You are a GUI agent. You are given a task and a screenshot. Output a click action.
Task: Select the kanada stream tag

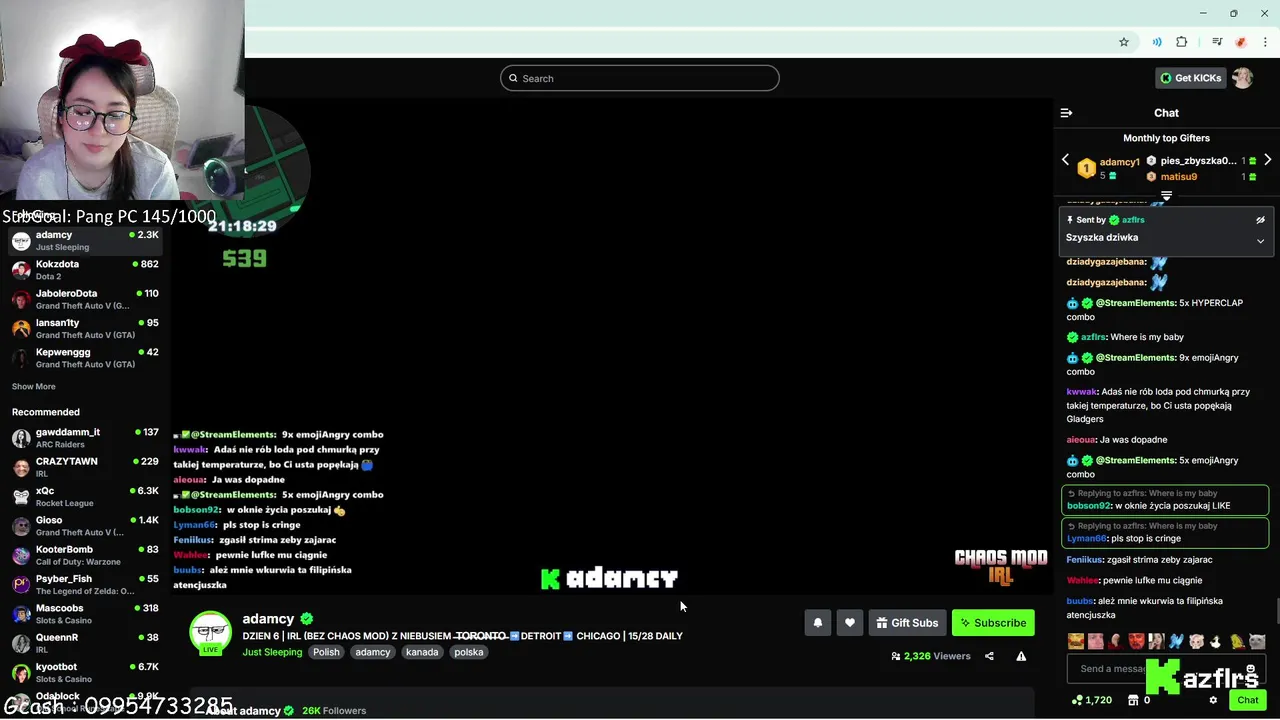click(x=422, y=652)
